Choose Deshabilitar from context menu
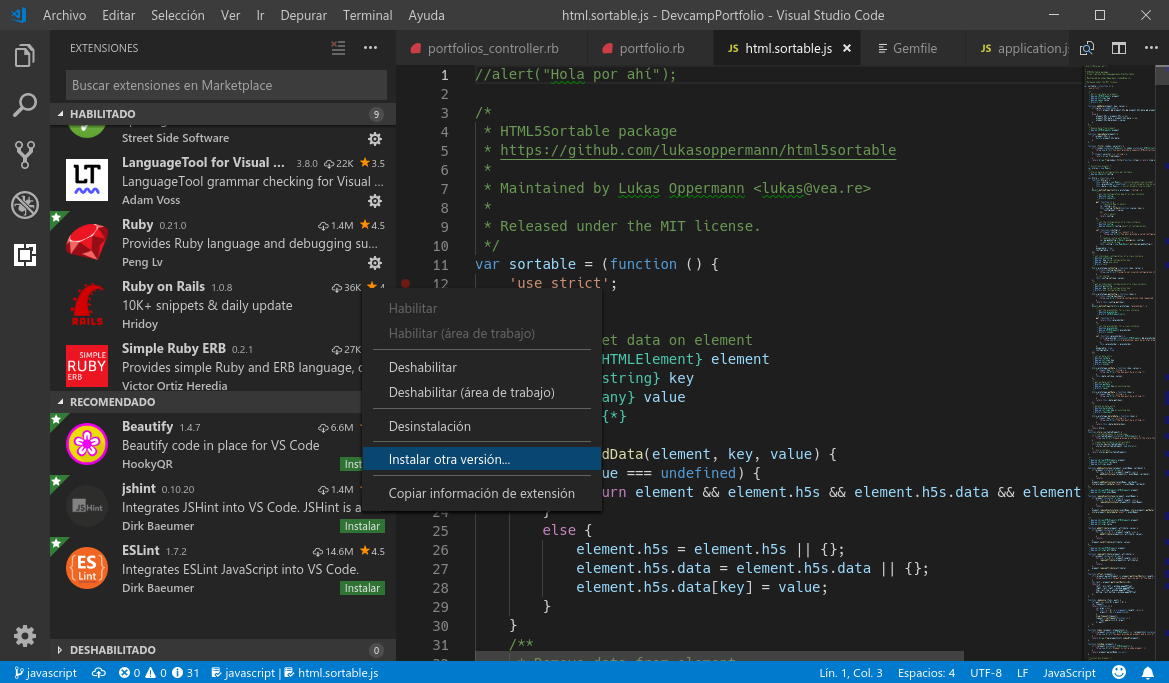Screen dimensions: 1169x683 (422, 368)
